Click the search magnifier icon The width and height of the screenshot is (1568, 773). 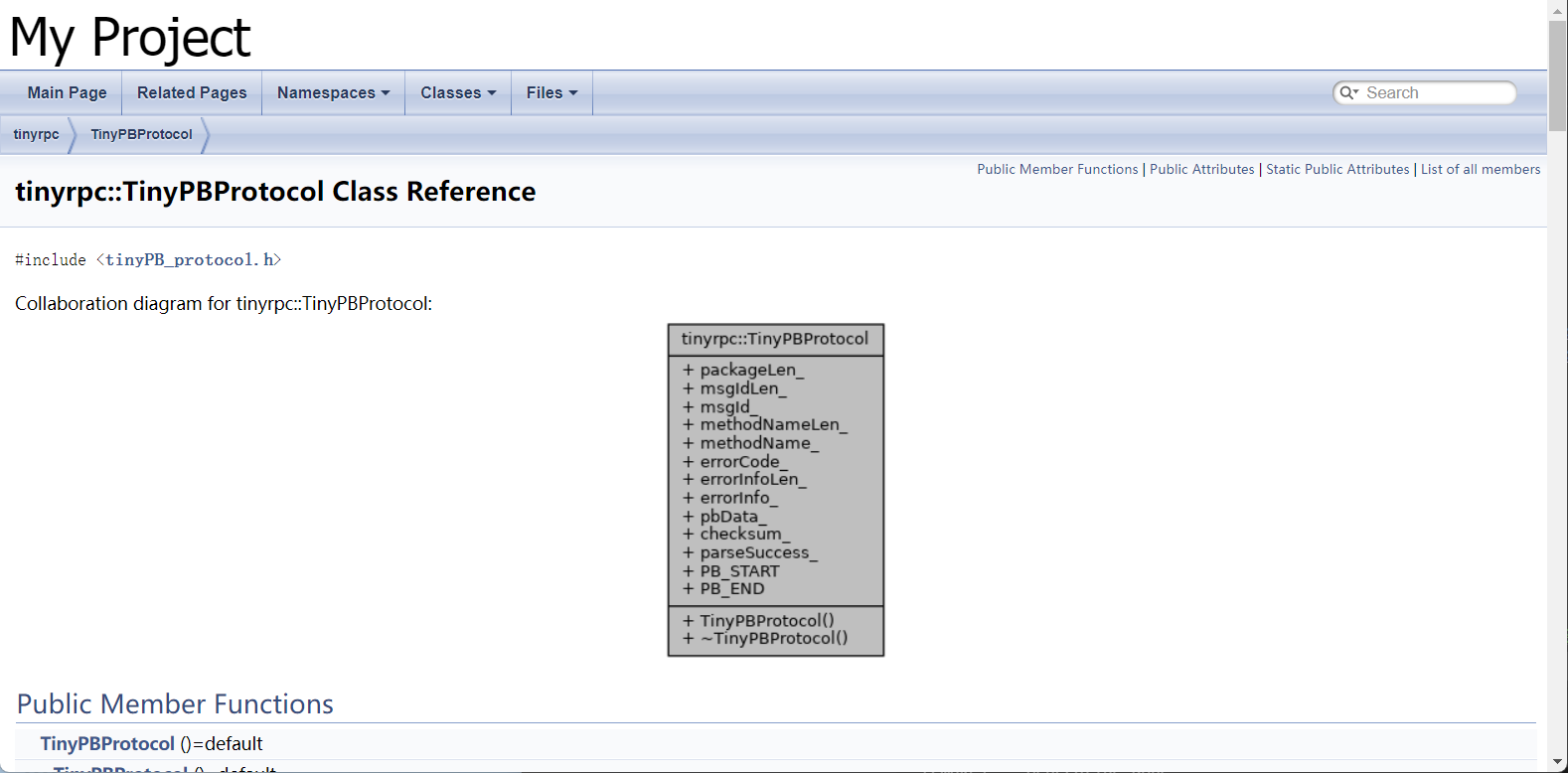click(1347, 92)
